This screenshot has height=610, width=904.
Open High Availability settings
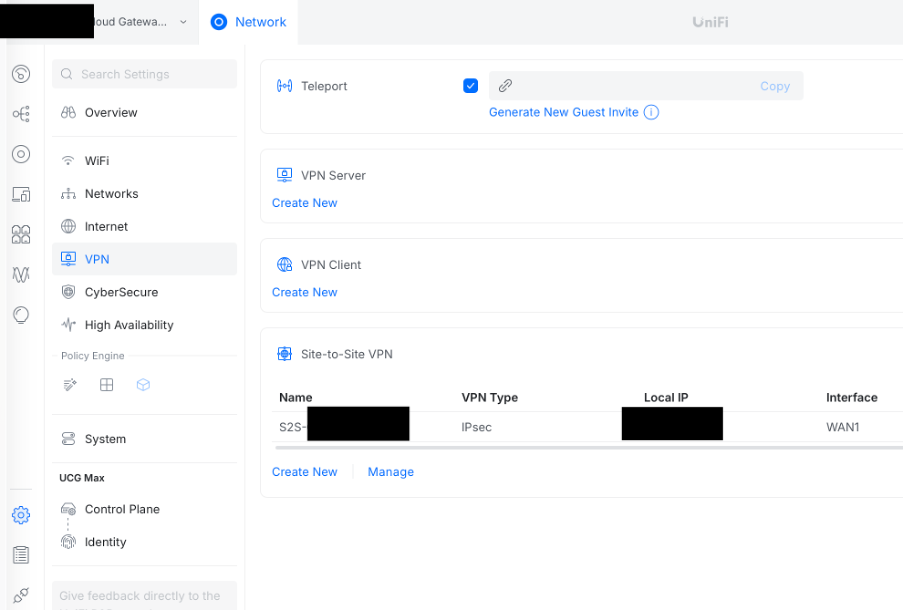(x=144, y=325)
